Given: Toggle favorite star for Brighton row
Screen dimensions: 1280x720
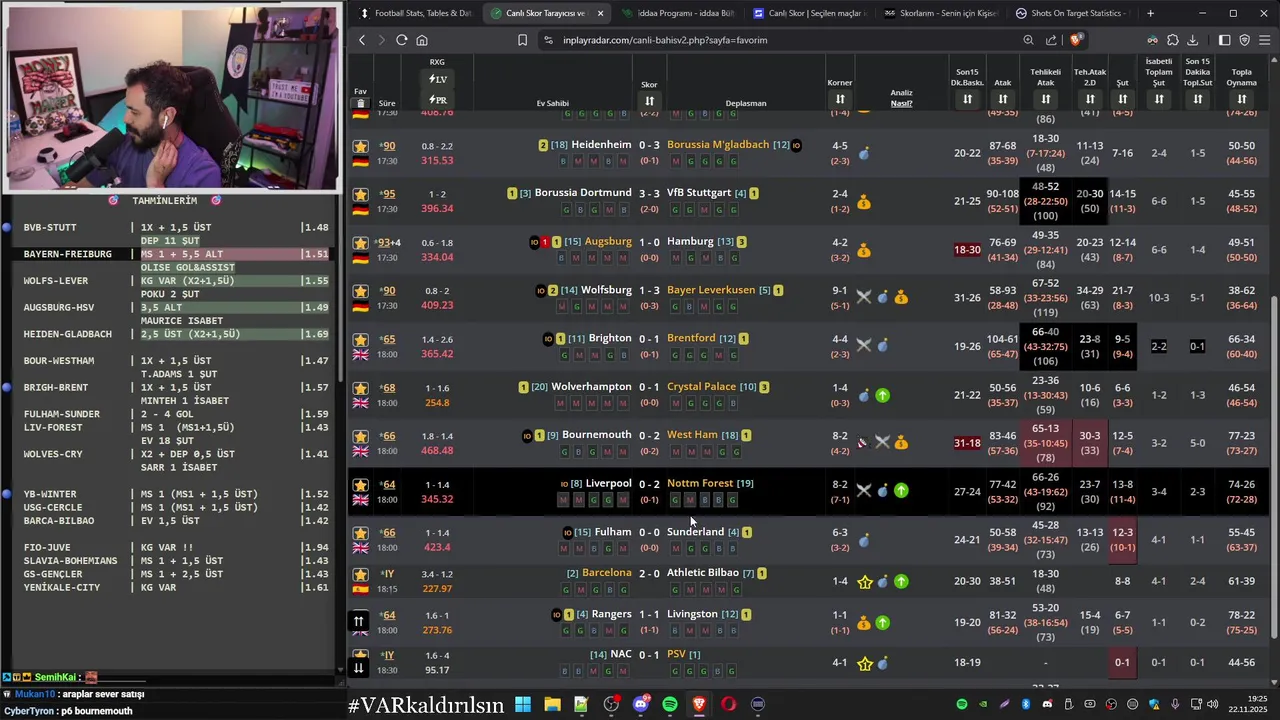Looking at the screenshot, I should click(361, 340).
